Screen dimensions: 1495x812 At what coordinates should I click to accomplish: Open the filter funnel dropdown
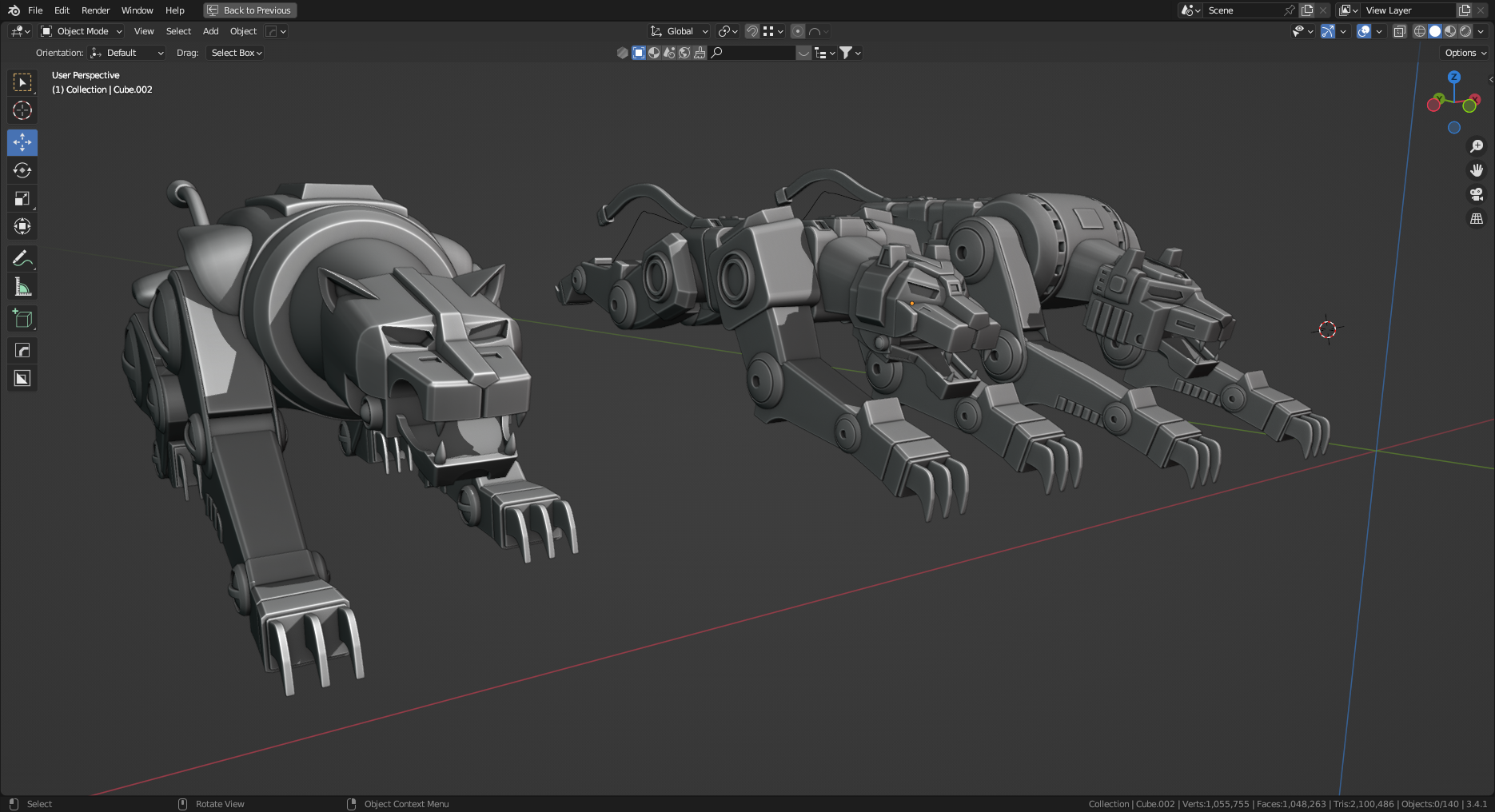pos(850,53)
